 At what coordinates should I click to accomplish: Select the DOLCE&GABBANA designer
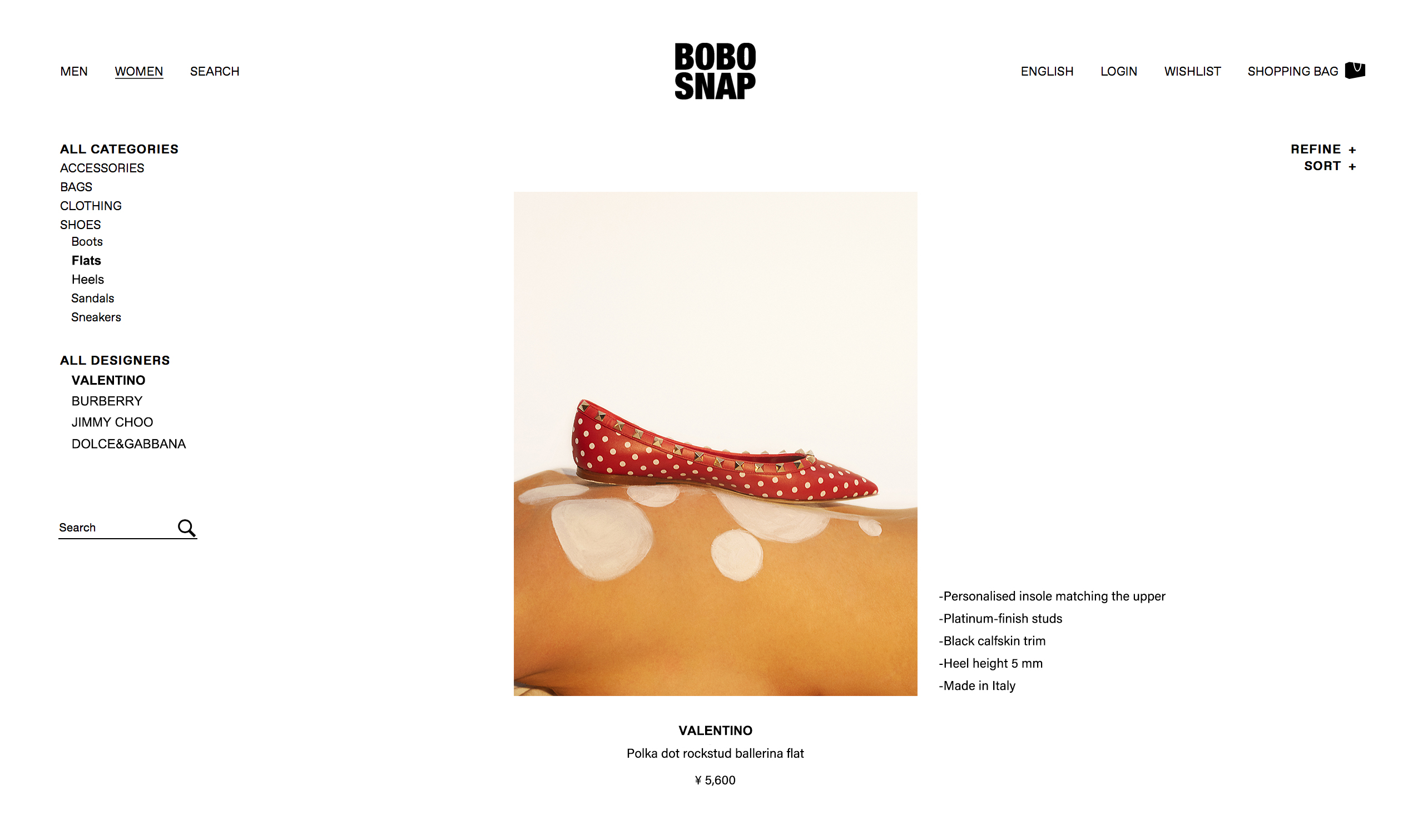(x=128, y=444)
